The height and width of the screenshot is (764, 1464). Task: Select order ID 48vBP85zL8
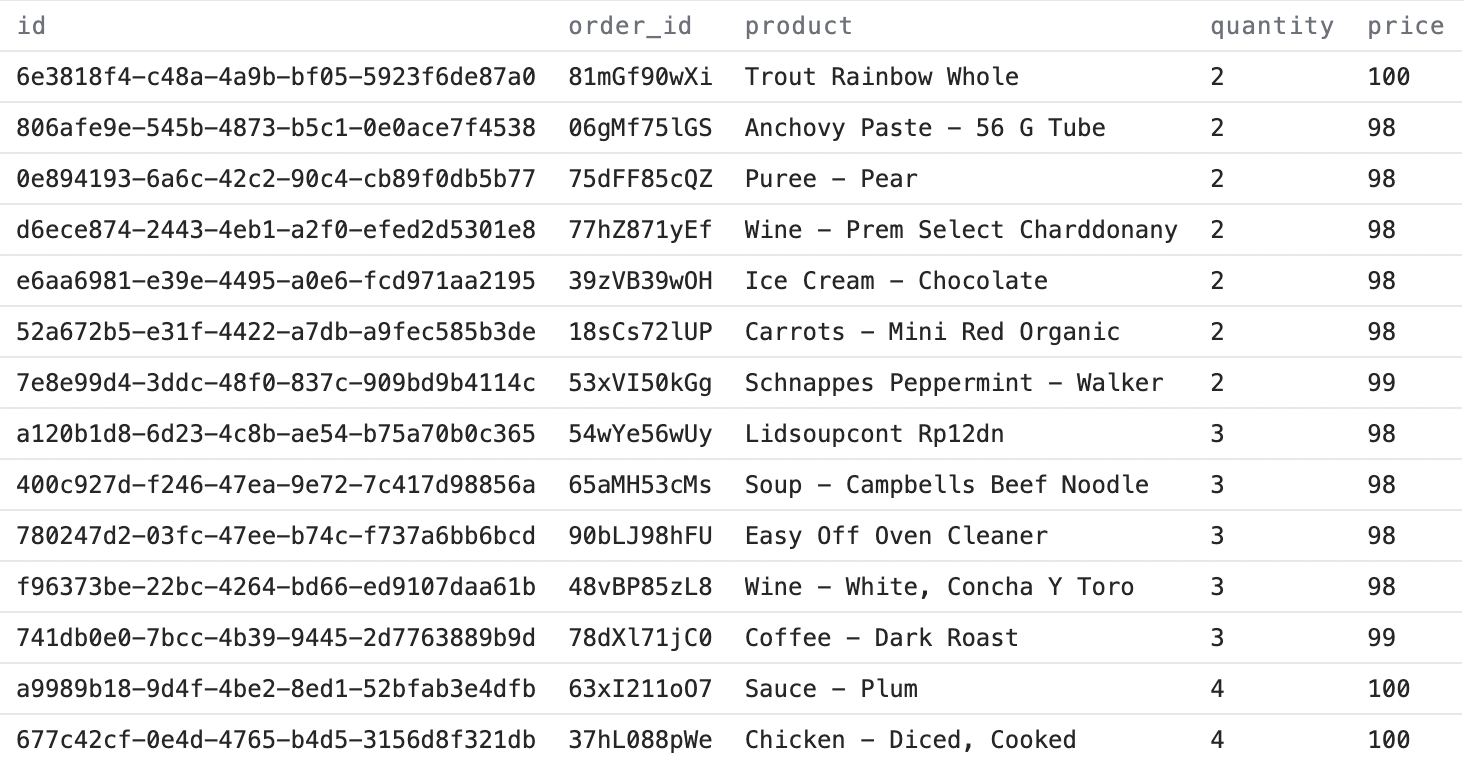[x=640, y=587]
